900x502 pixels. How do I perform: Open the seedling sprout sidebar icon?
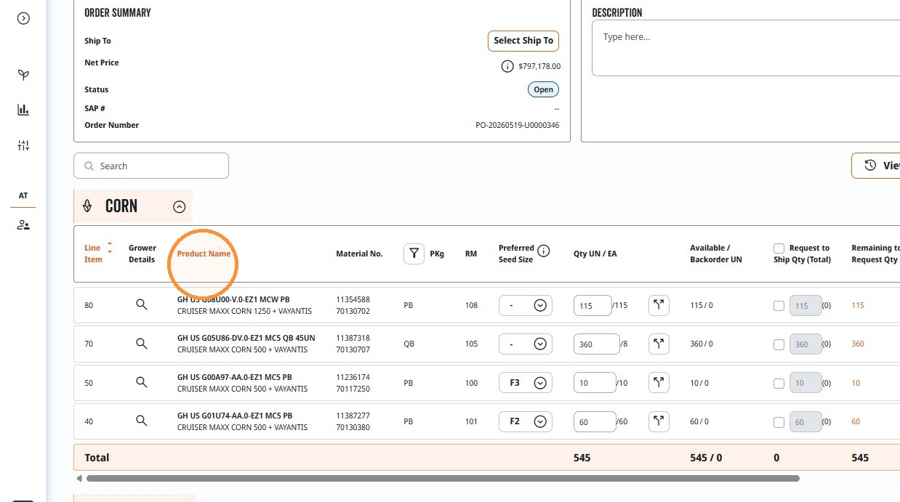tap(23, 75)
